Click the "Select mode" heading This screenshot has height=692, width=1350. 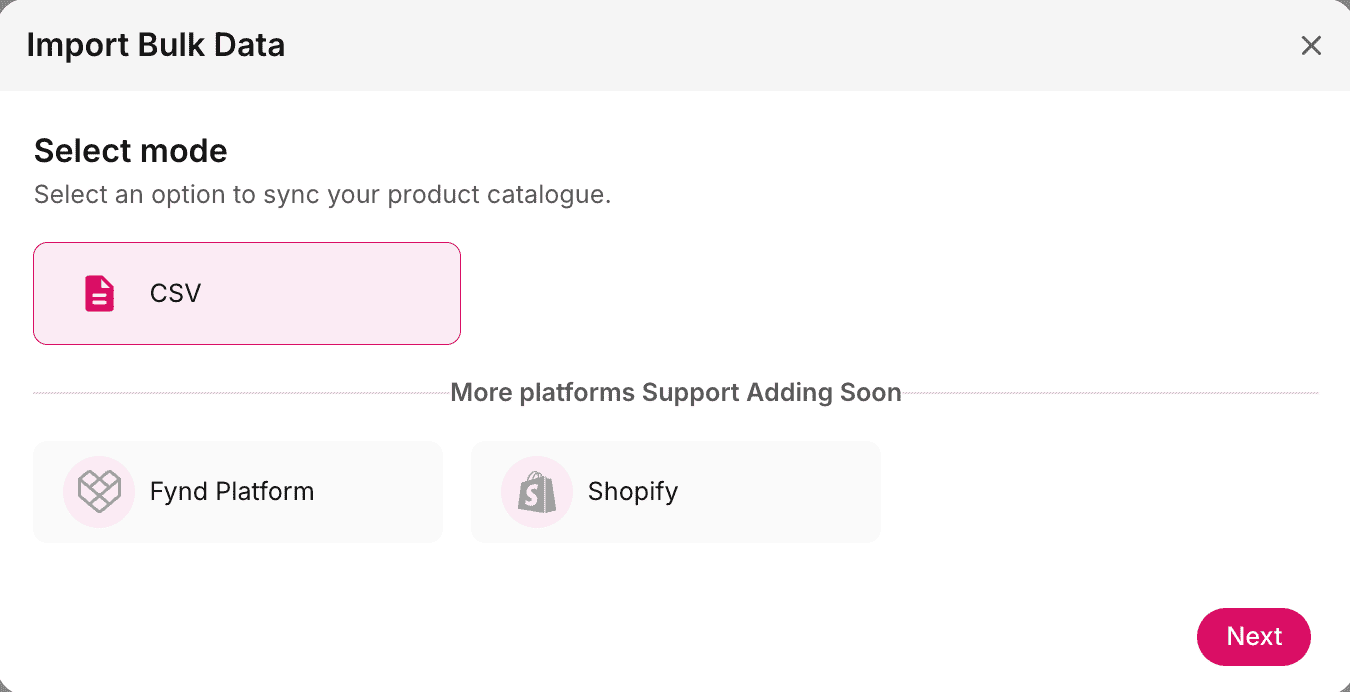coord(131,151)
